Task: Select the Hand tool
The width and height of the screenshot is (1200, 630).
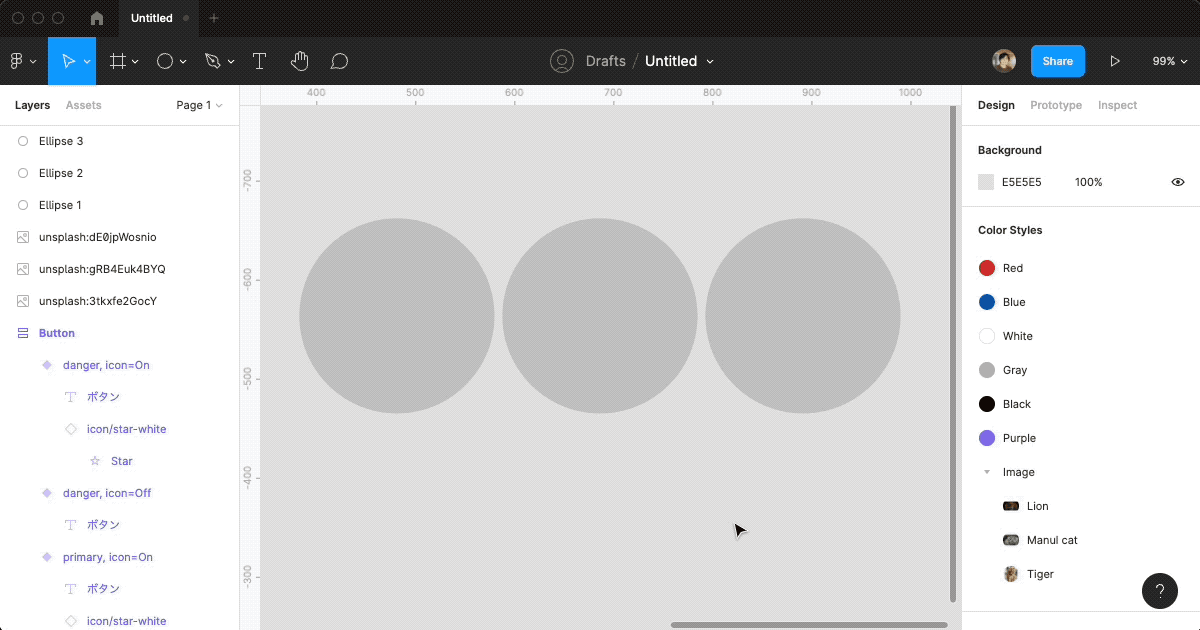Action: click(299, 61)
